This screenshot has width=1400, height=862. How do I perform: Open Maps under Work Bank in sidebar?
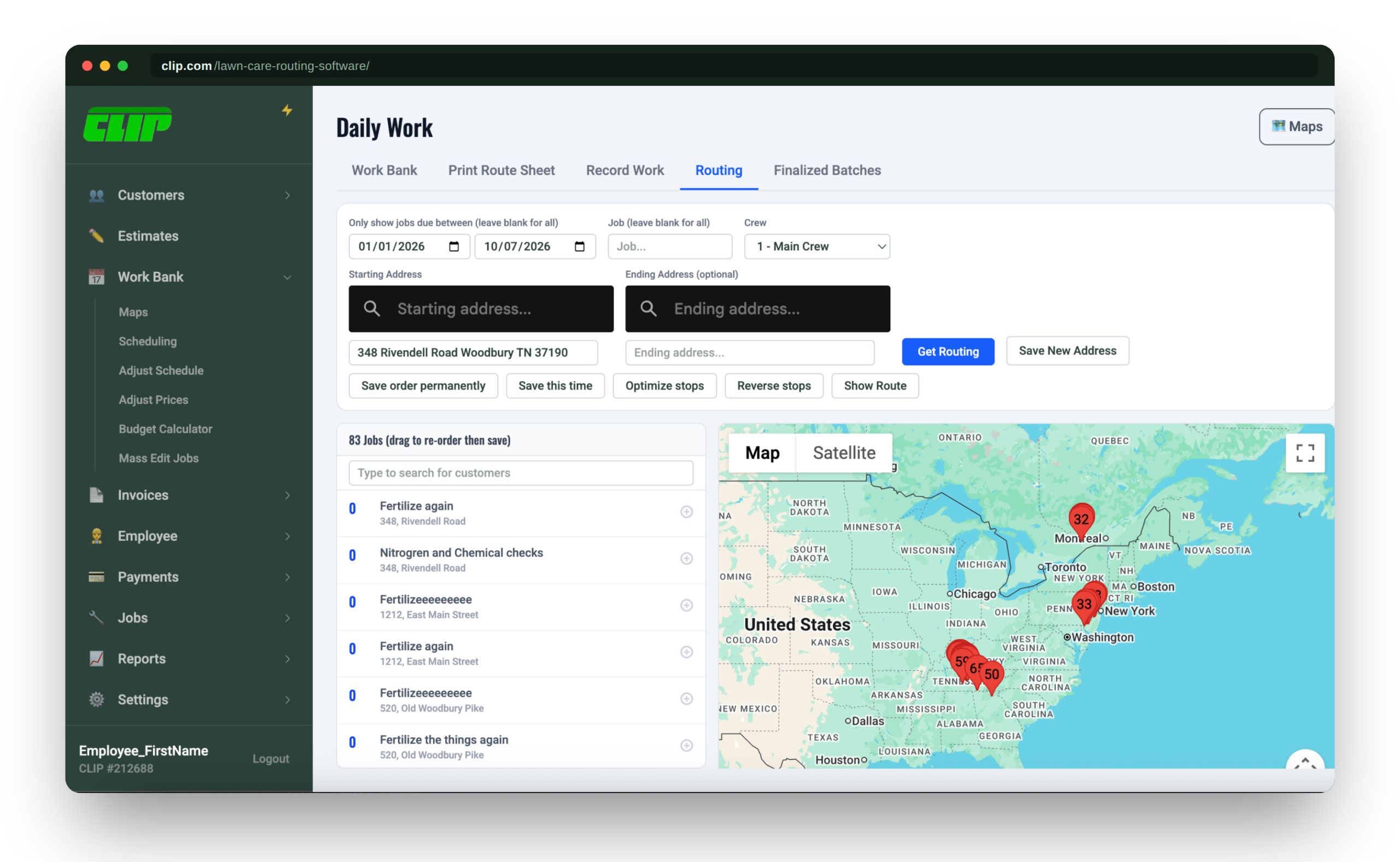133,313
